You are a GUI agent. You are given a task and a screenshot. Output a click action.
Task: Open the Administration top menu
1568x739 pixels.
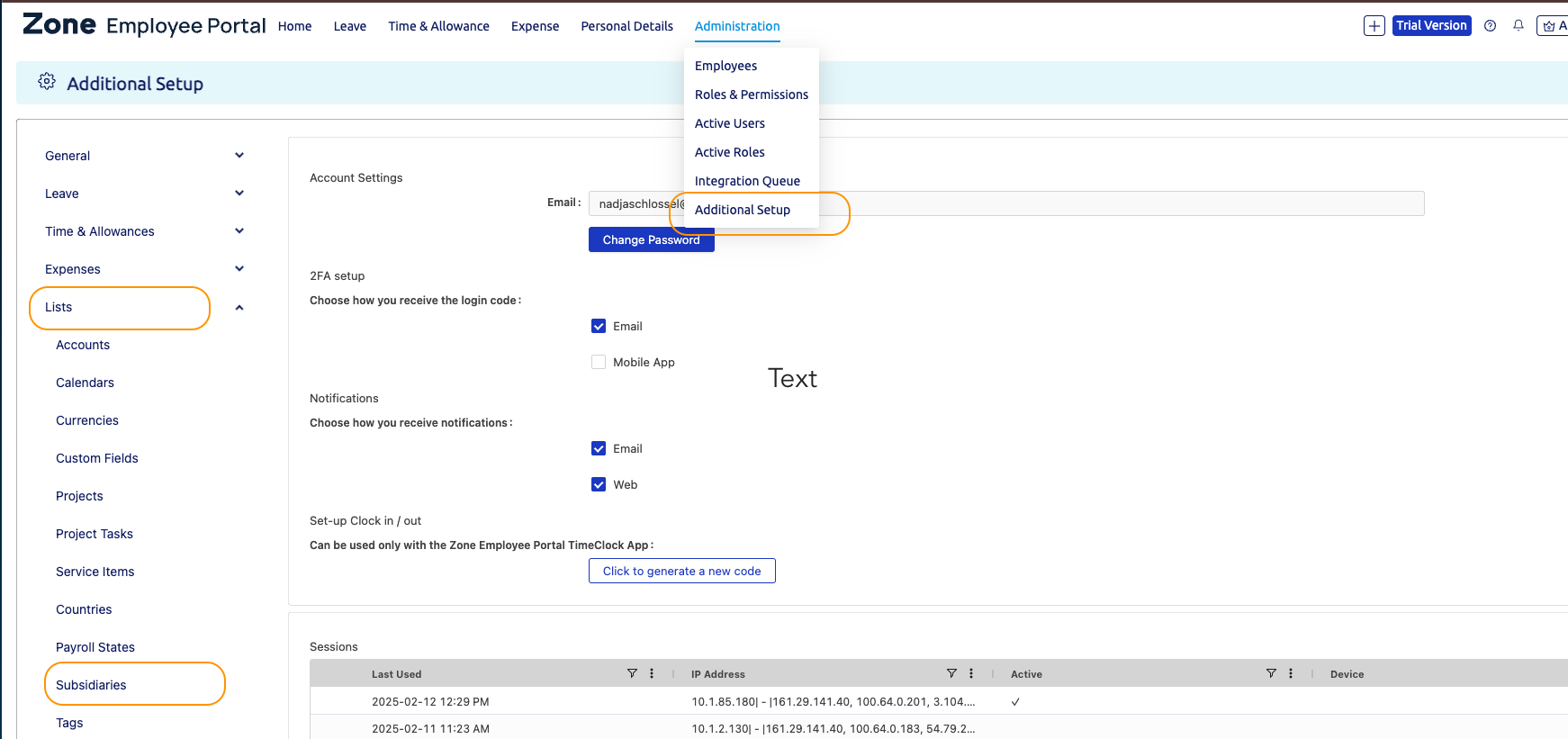pos(737,26)
